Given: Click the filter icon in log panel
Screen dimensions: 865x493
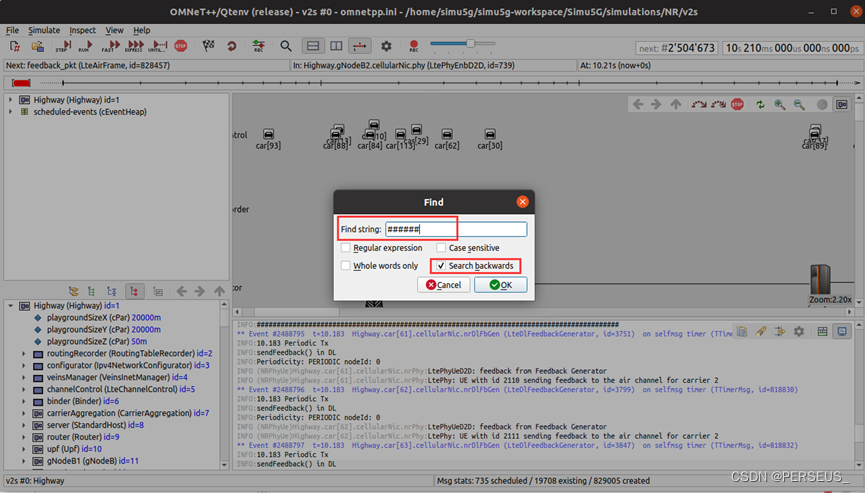Looking at the screenshot, I should pos(780,331).
